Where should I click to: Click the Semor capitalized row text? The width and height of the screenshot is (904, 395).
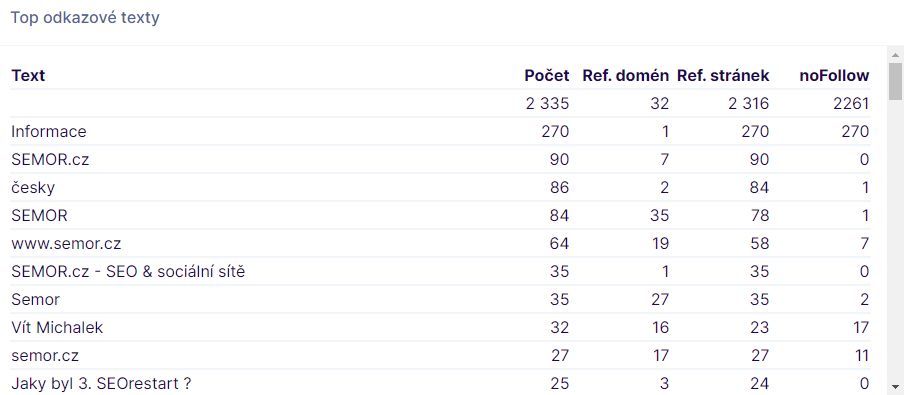[x=35, y=300]
